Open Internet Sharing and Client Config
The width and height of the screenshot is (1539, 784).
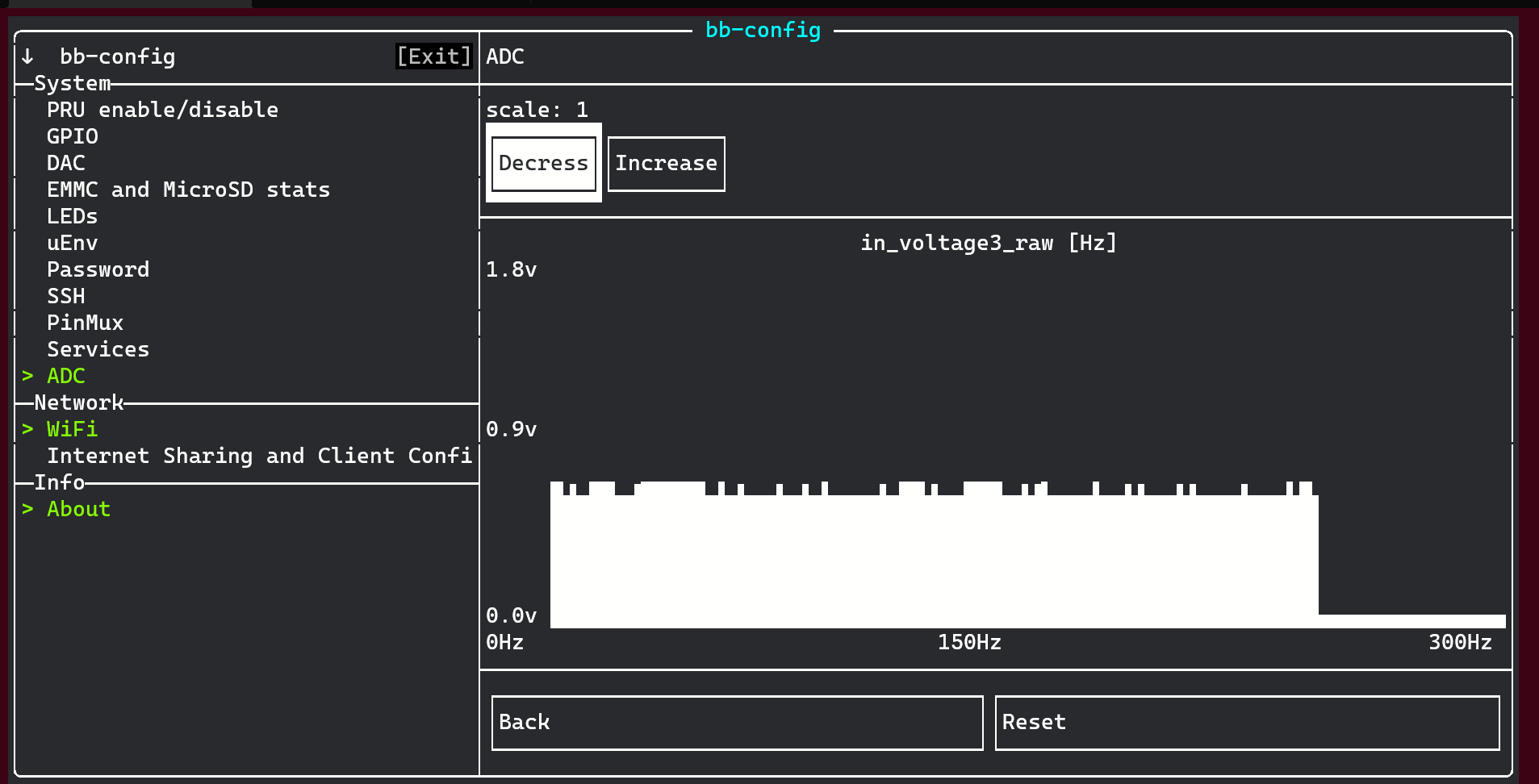tap(260, 456)
